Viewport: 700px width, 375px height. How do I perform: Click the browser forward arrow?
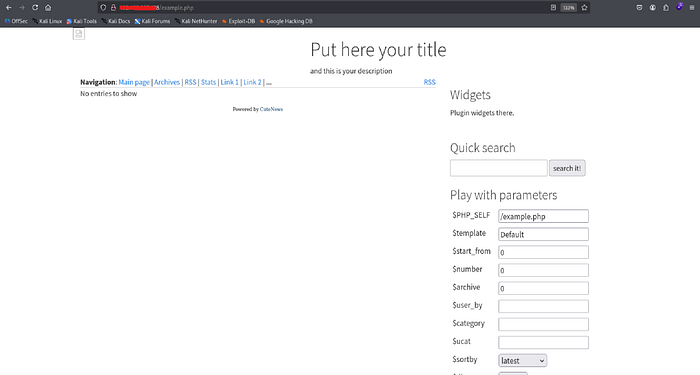click(x=21, y=8)
